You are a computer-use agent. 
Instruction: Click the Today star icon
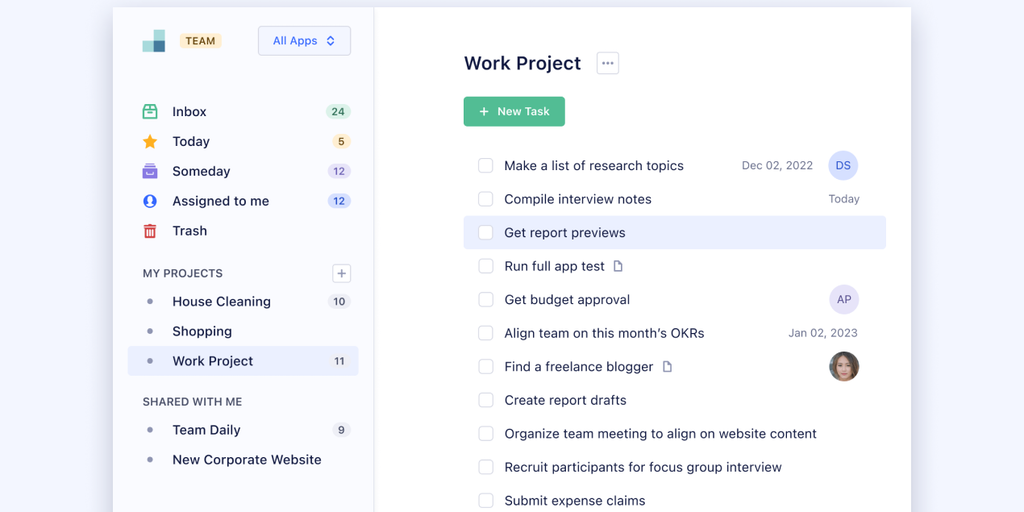coord(150,142)
